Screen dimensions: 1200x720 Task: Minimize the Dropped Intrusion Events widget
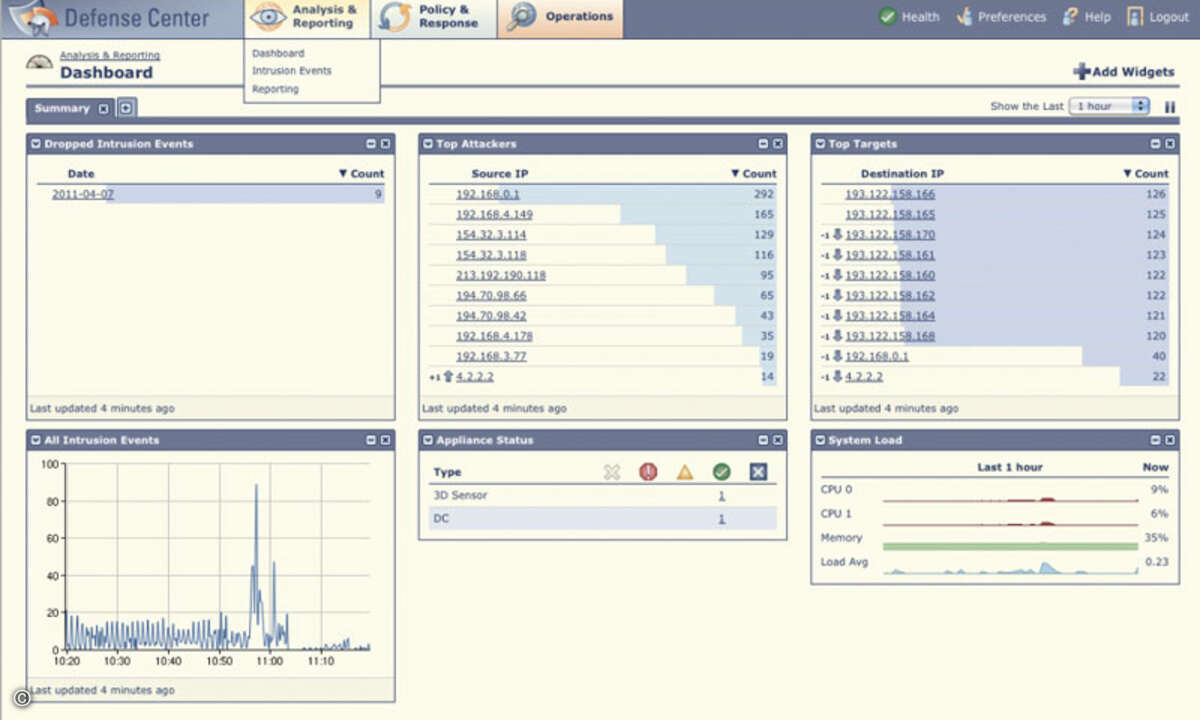coord(371,144)
